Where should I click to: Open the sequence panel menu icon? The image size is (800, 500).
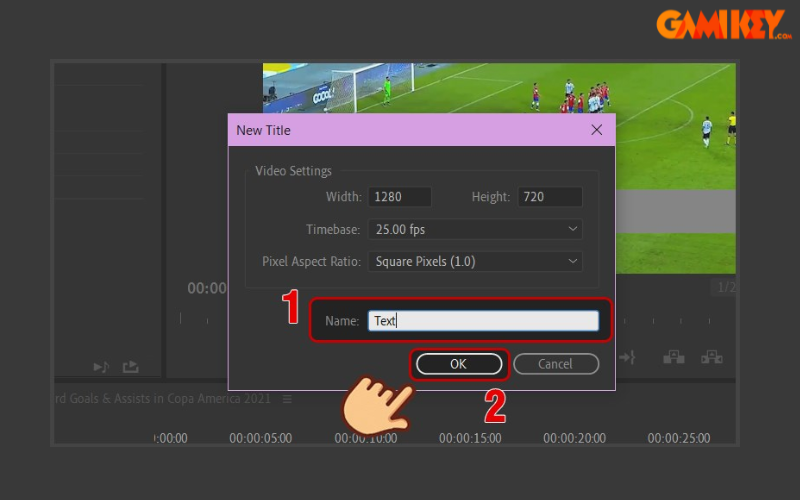tap(287, 399)
